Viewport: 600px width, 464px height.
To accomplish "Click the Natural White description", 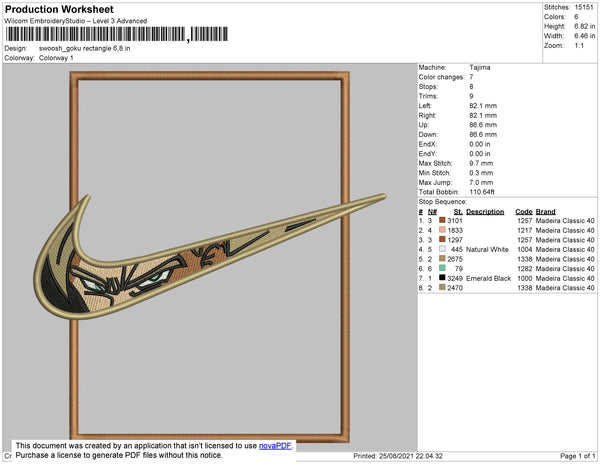I will (x=487, y=249).
